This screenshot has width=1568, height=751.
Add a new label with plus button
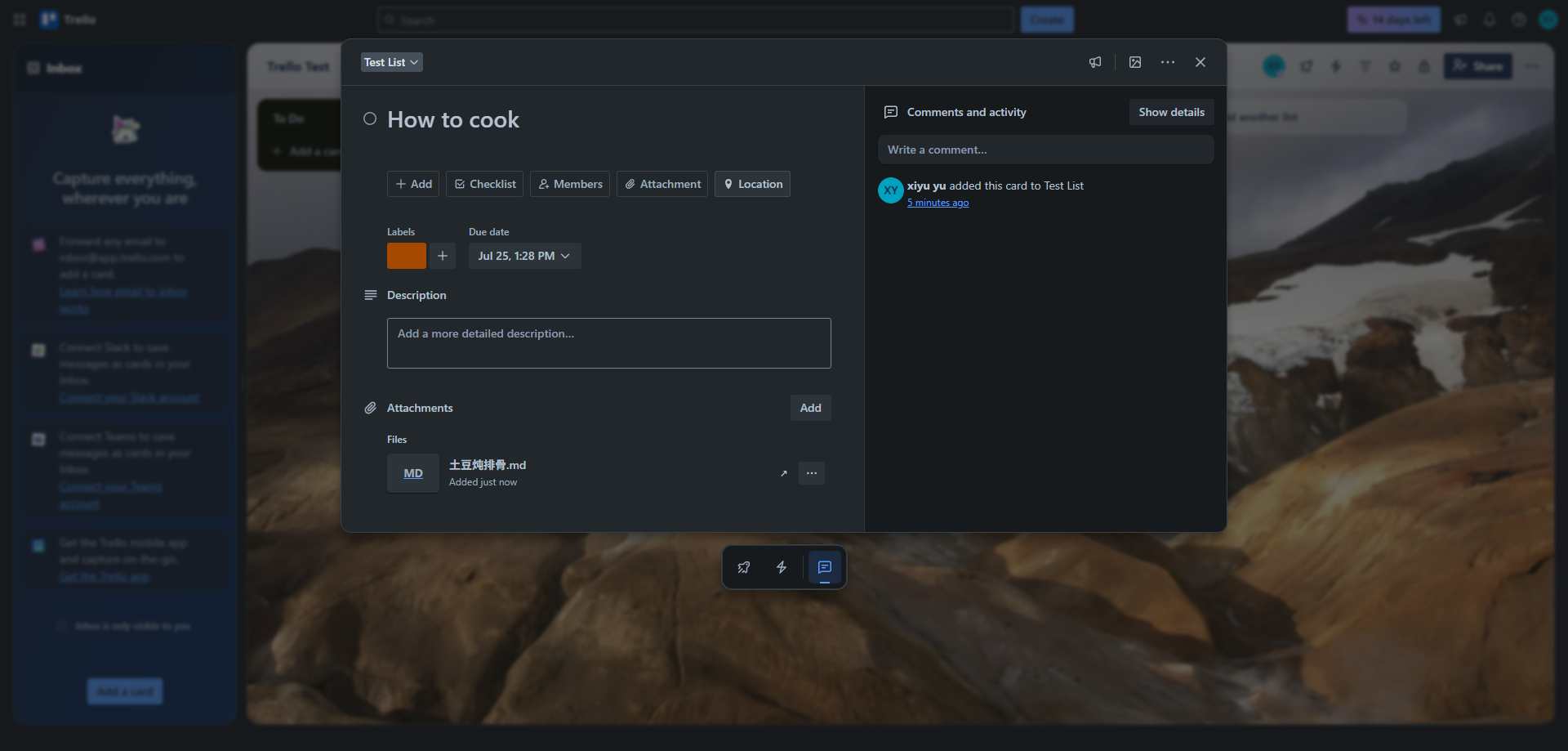(443, 256)
